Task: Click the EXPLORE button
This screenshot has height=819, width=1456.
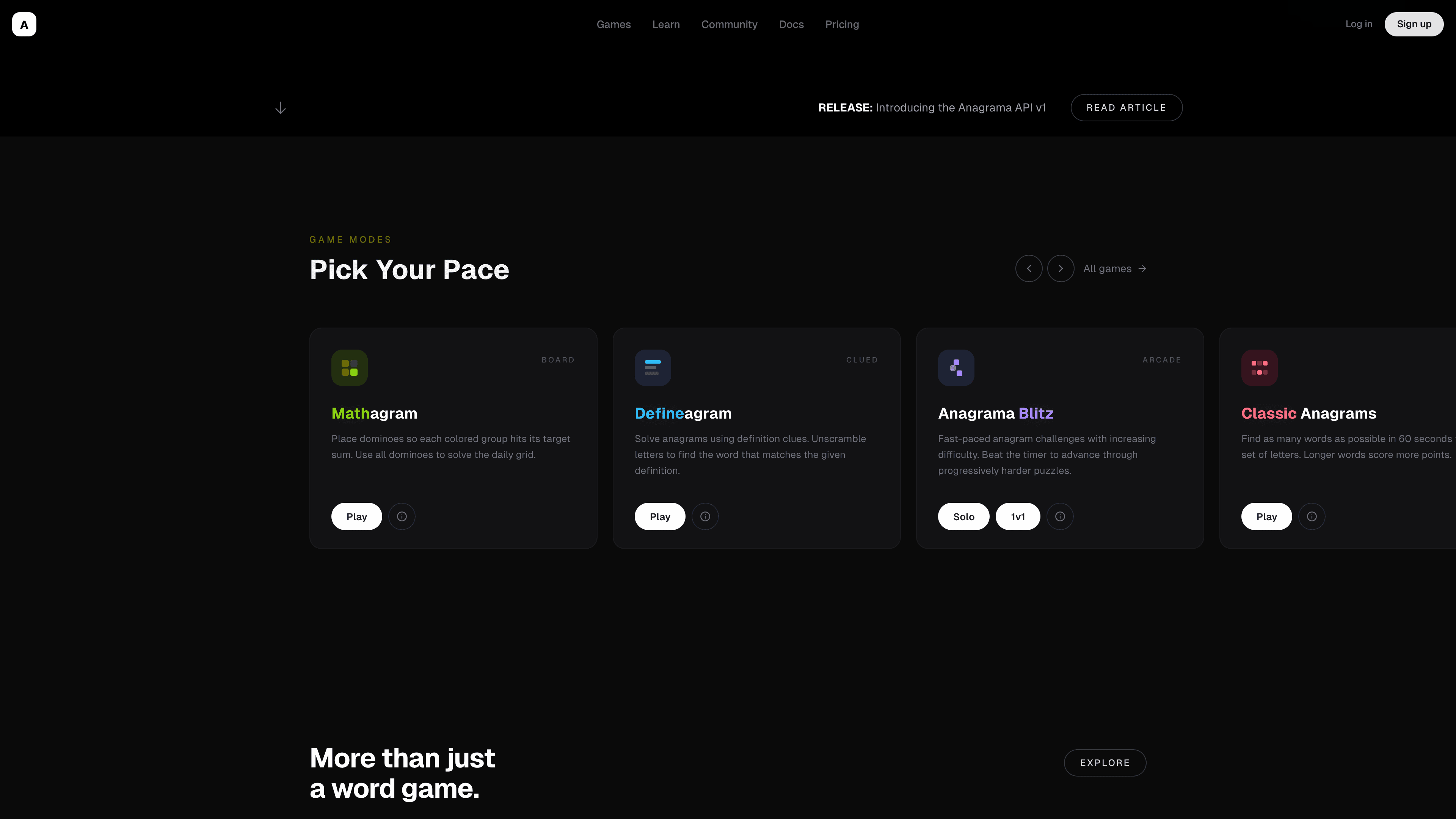Action: (x=1105, y=763)
